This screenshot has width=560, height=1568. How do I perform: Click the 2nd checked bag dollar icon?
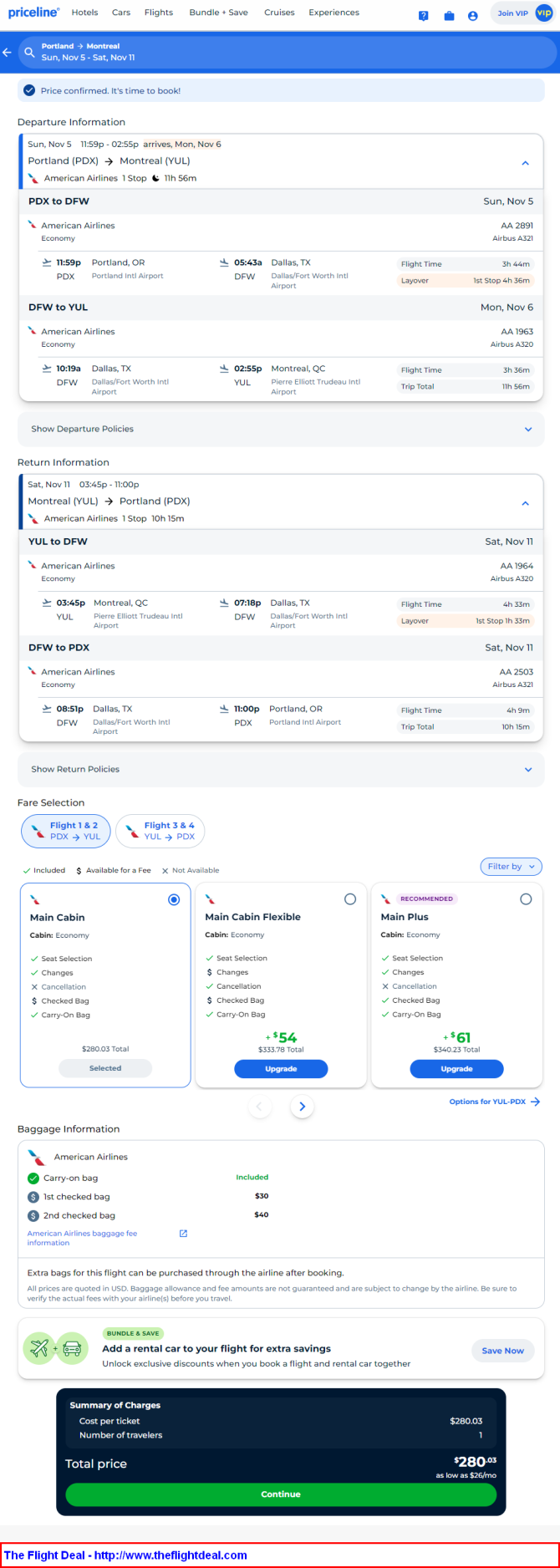click(x=33, y=1215)
